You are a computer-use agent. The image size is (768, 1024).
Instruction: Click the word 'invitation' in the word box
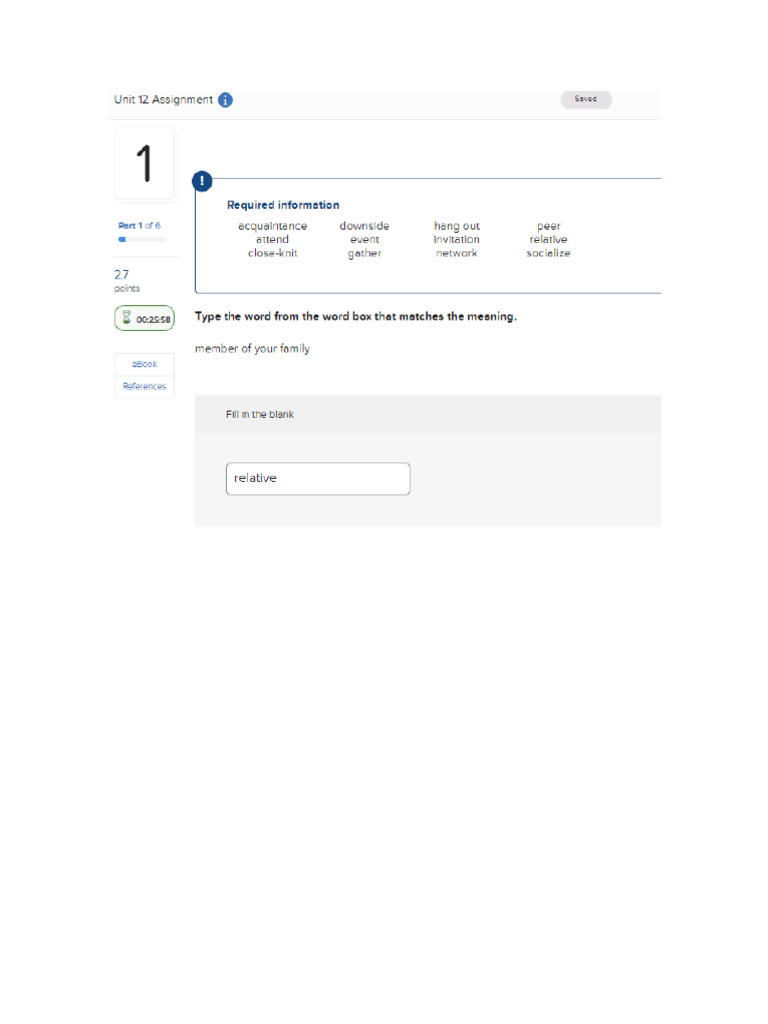coord(456,240)
